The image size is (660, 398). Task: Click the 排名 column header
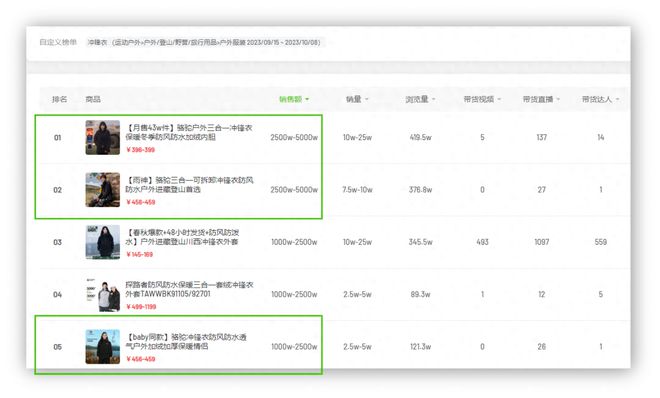(x=60, y=99)
